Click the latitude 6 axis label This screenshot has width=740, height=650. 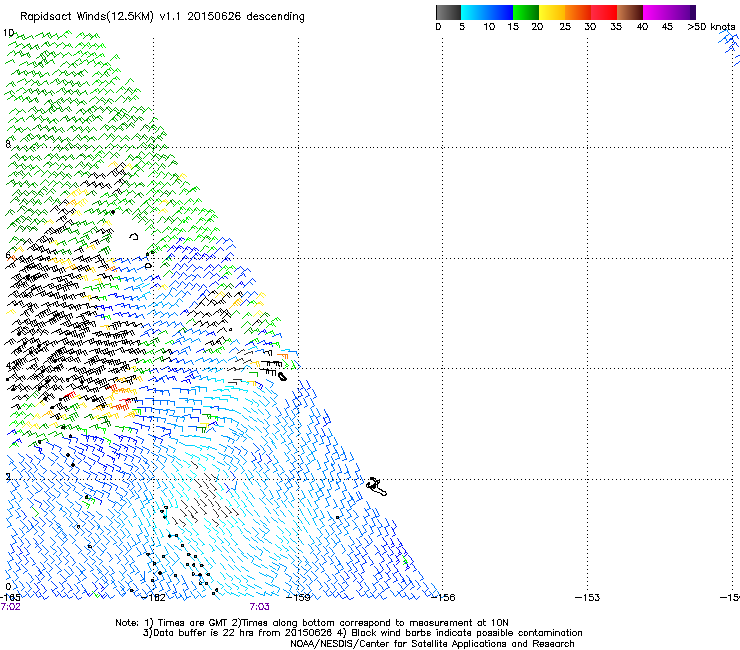coord(8,255)
